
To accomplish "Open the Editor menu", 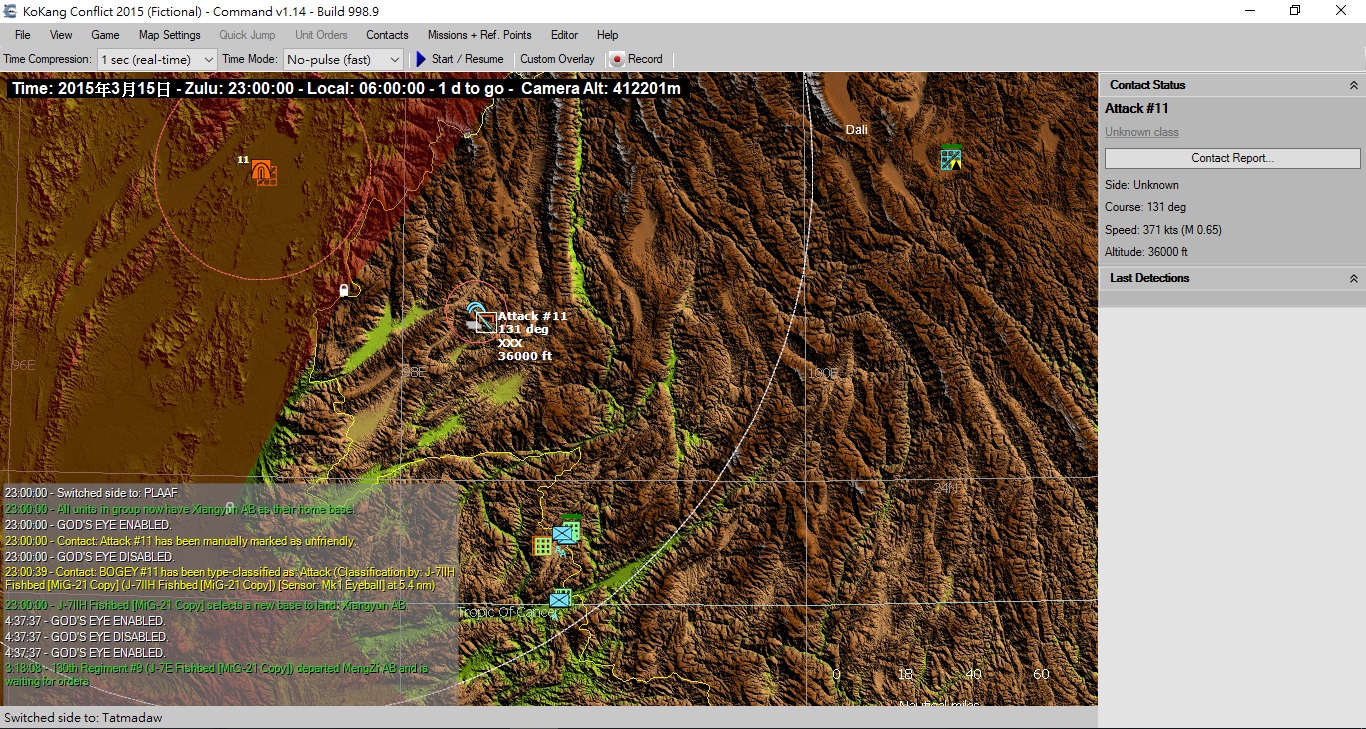I will [564, 35].
